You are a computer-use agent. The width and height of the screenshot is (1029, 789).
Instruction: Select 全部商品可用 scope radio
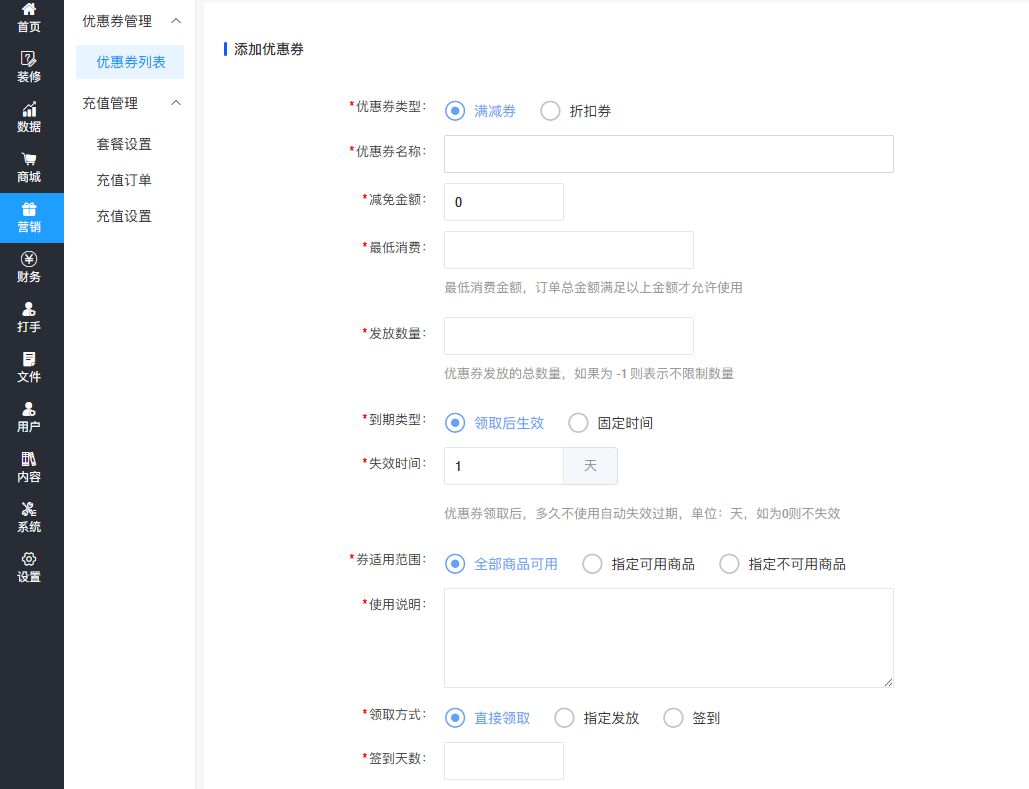[455, 564]
